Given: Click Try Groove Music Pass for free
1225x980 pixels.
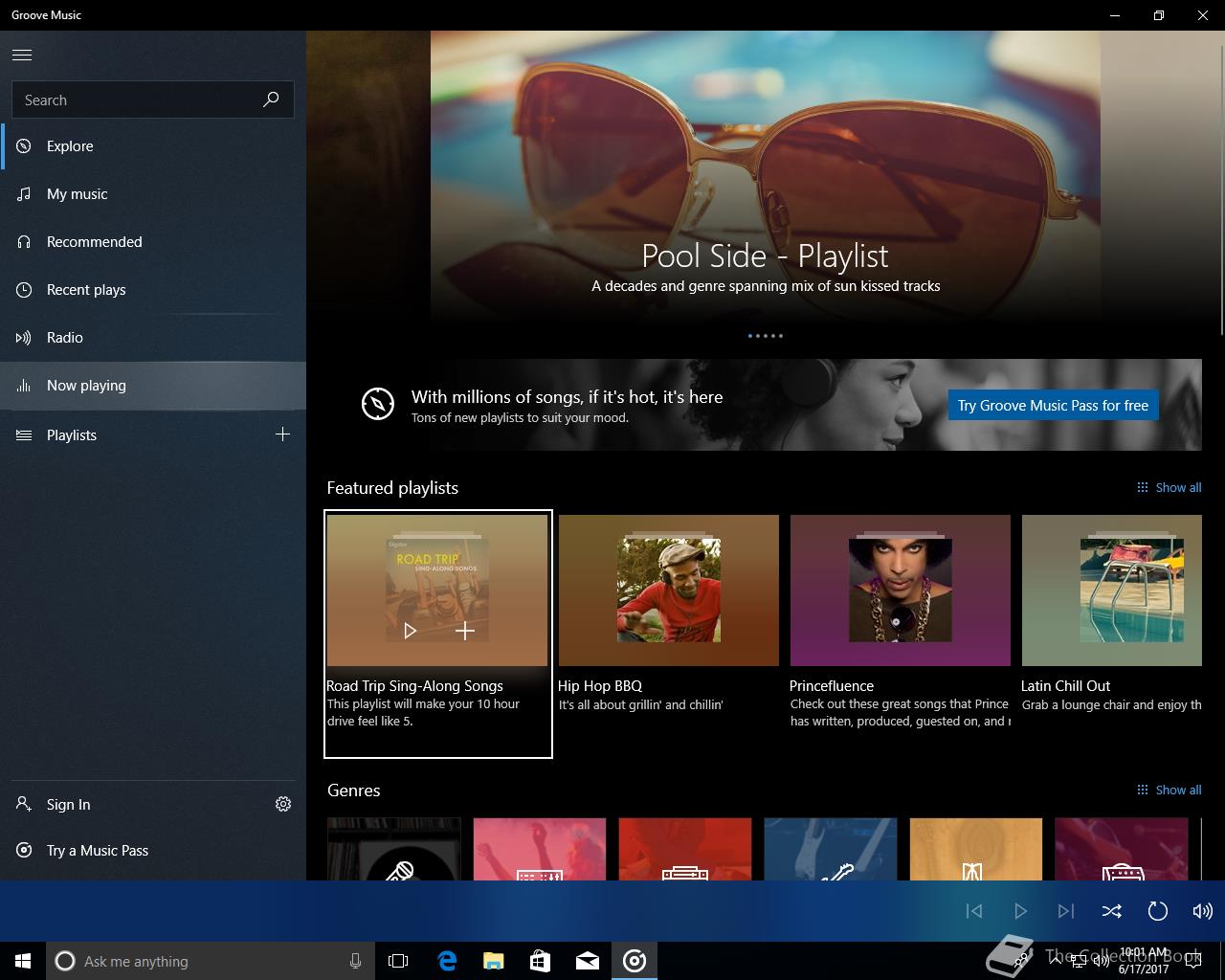Looking at the screenshot, I should [x=1053, y=406].
